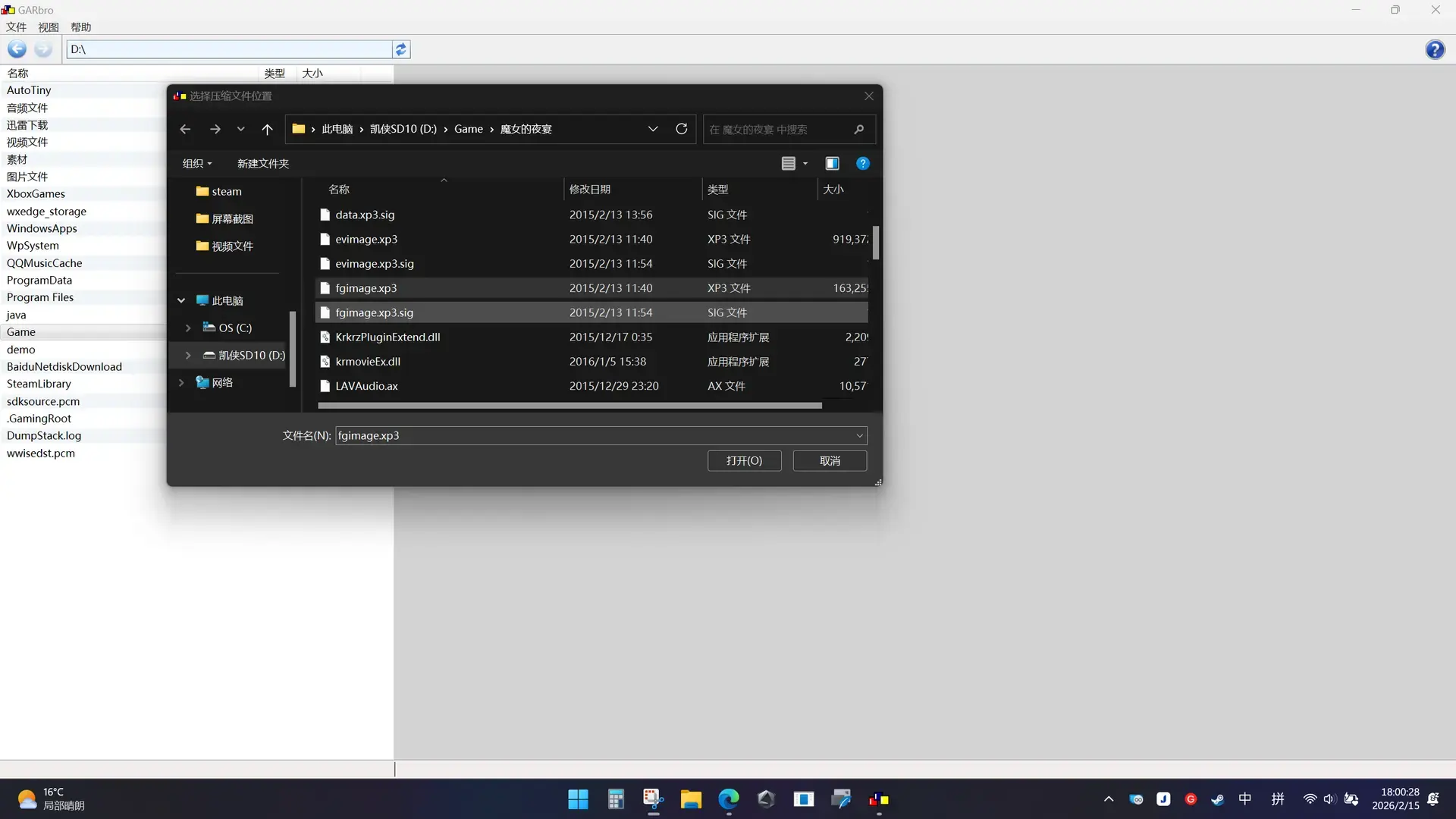Open 文件 menu in GARbro
Image resolution: width=1456 pixels, height=819 pixels.
click(x=16, y=27)
